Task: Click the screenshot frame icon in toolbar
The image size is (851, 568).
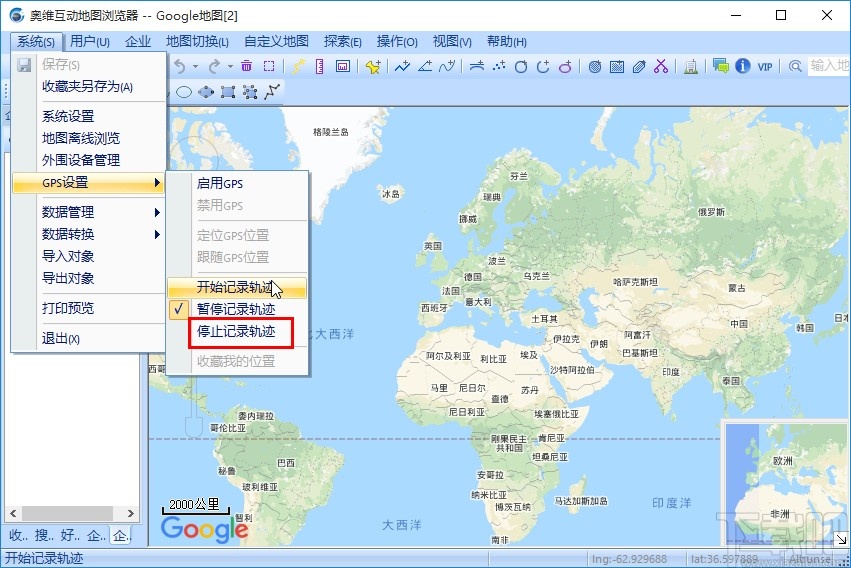Action: (x=342, y=66)
